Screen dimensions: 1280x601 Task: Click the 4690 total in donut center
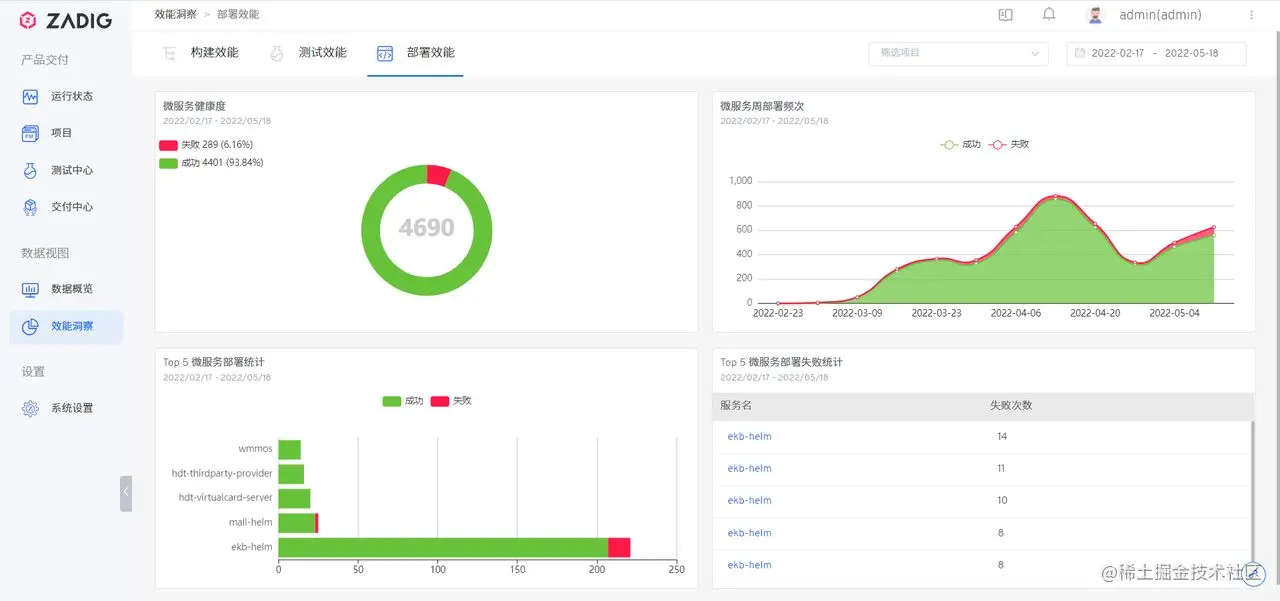(x=427, y=227)
